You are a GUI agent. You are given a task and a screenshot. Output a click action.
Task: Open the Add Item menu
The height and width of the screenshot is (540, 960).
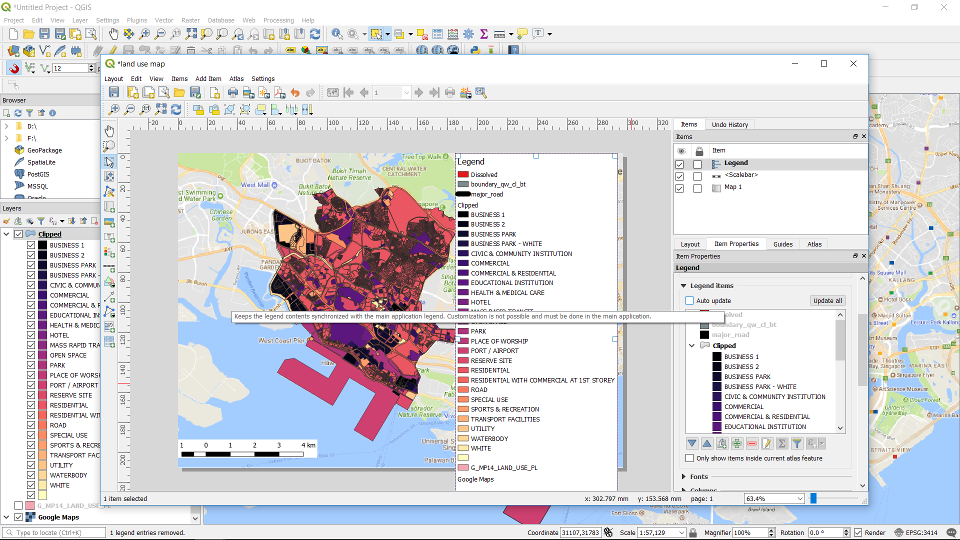tap(208, 79)
